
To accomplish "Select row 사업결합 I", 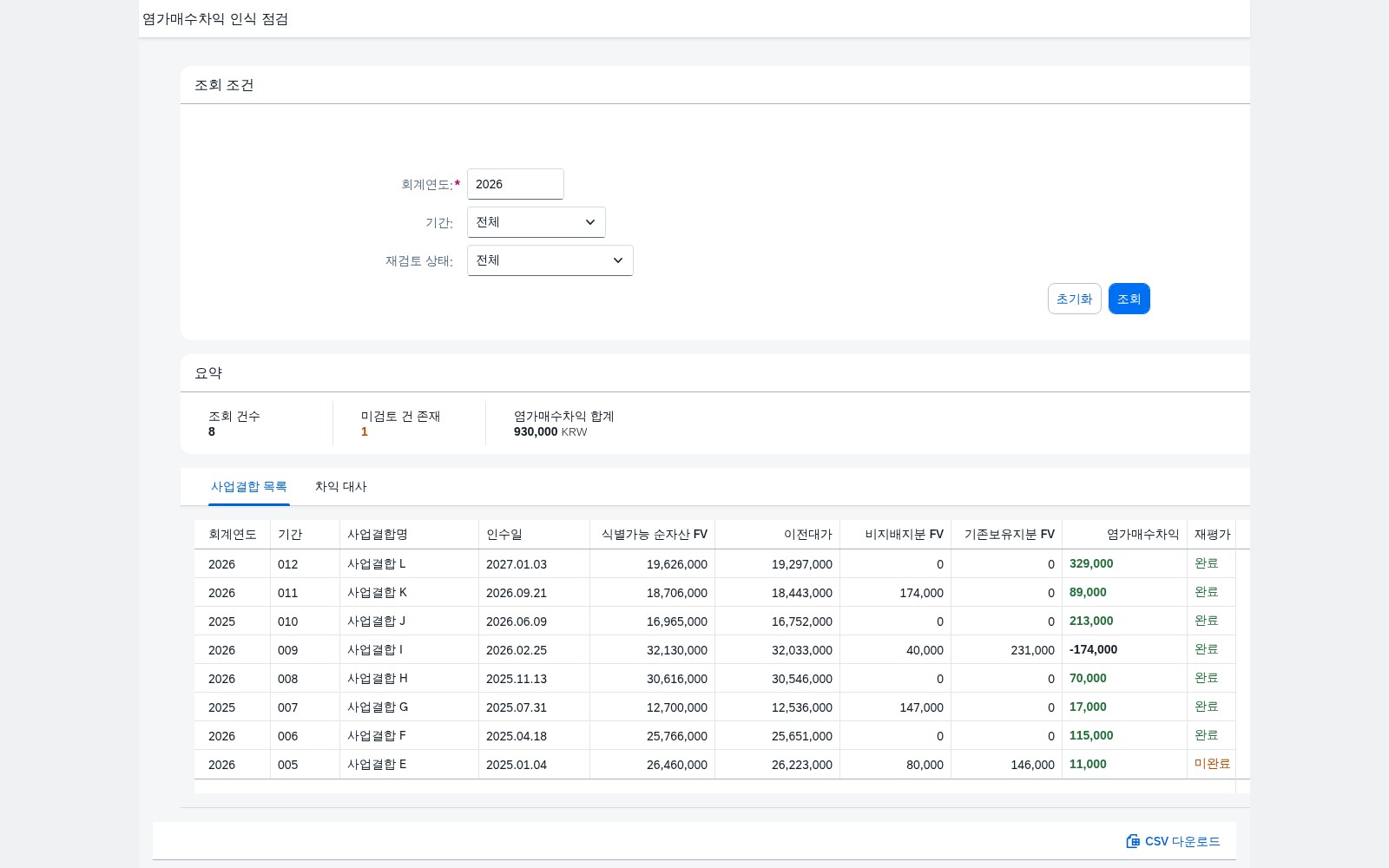I will [715, 650].
